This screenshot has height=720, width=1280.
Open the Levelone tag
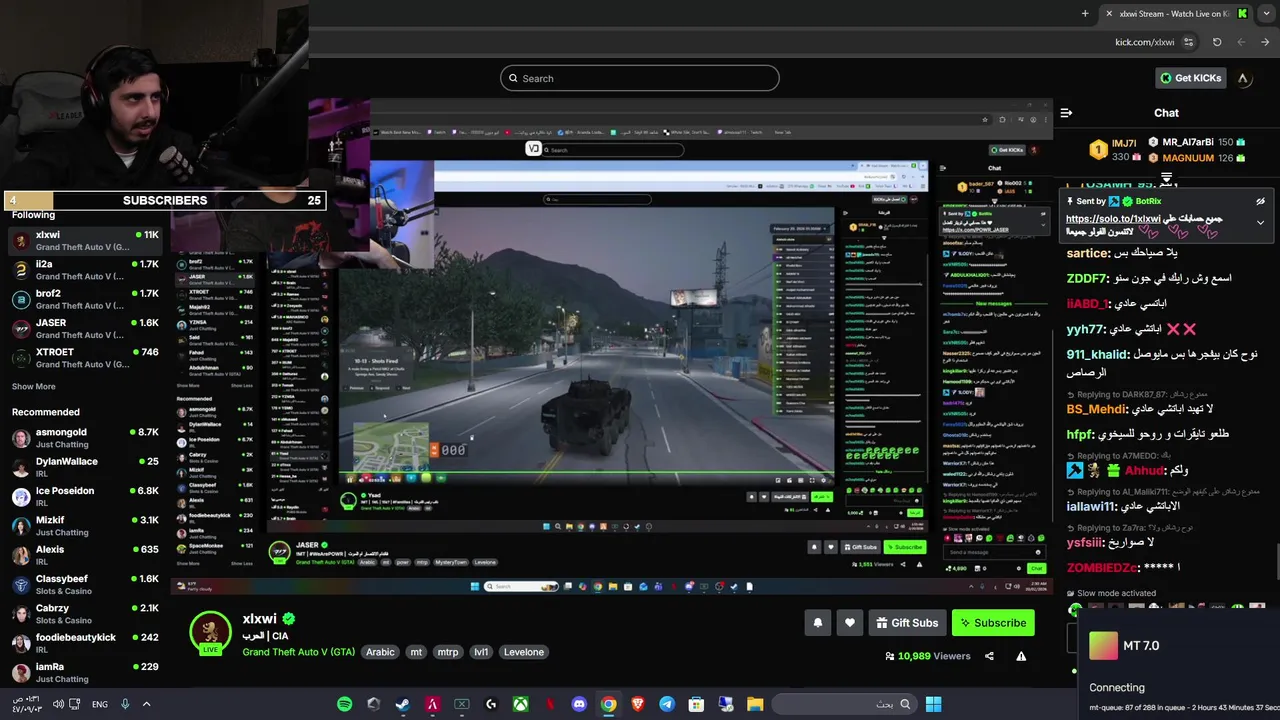pyautogui.click(x=524, y=652)
